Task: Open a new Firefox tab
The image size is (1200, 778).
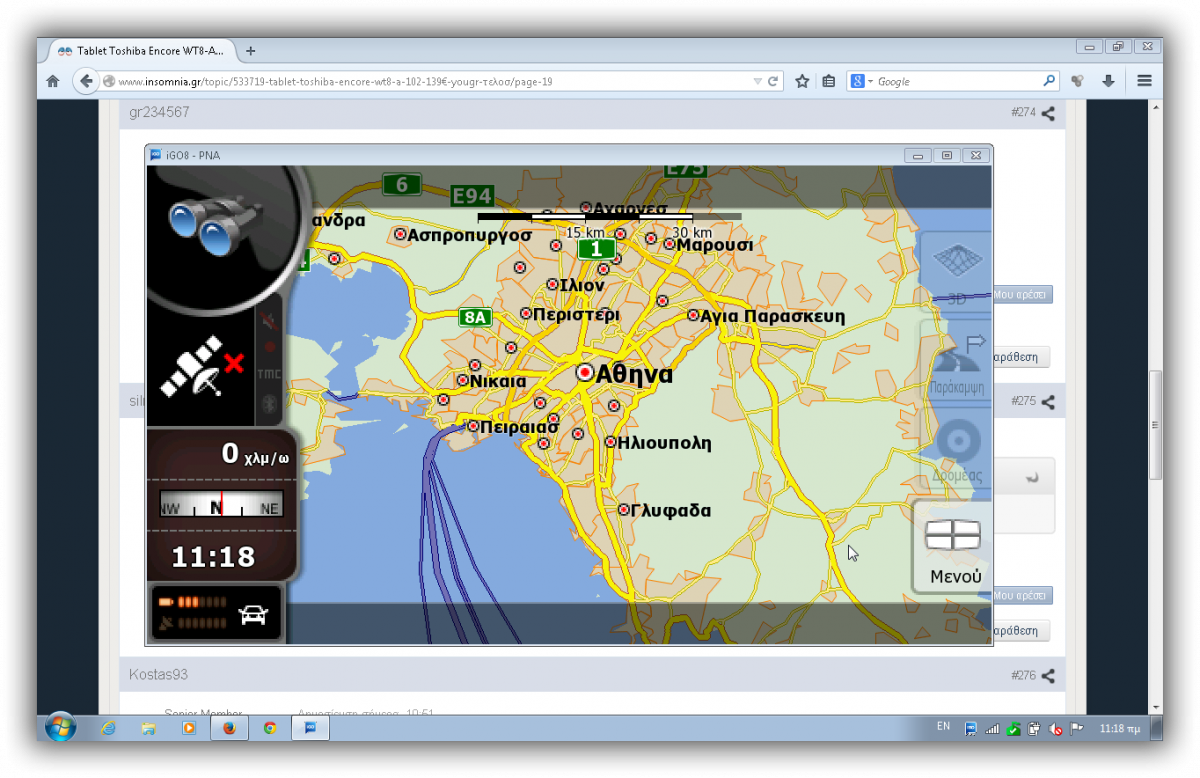Action: 250,51
